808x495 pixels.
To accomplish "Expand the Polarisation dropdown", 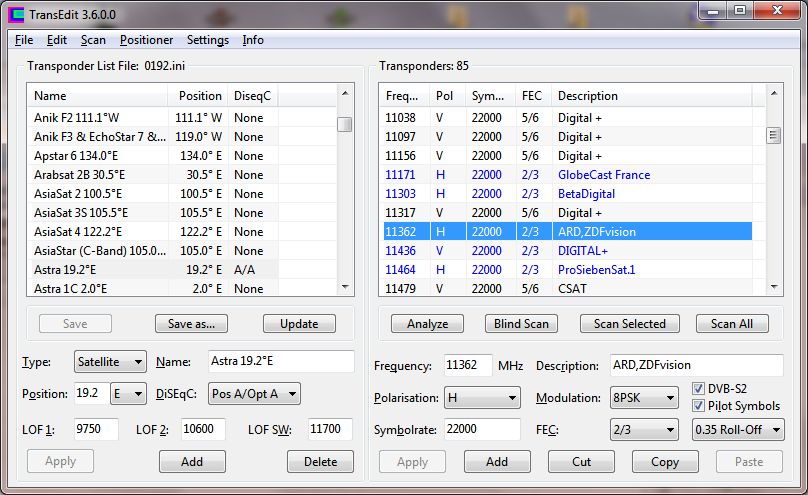I will [482, 398].
